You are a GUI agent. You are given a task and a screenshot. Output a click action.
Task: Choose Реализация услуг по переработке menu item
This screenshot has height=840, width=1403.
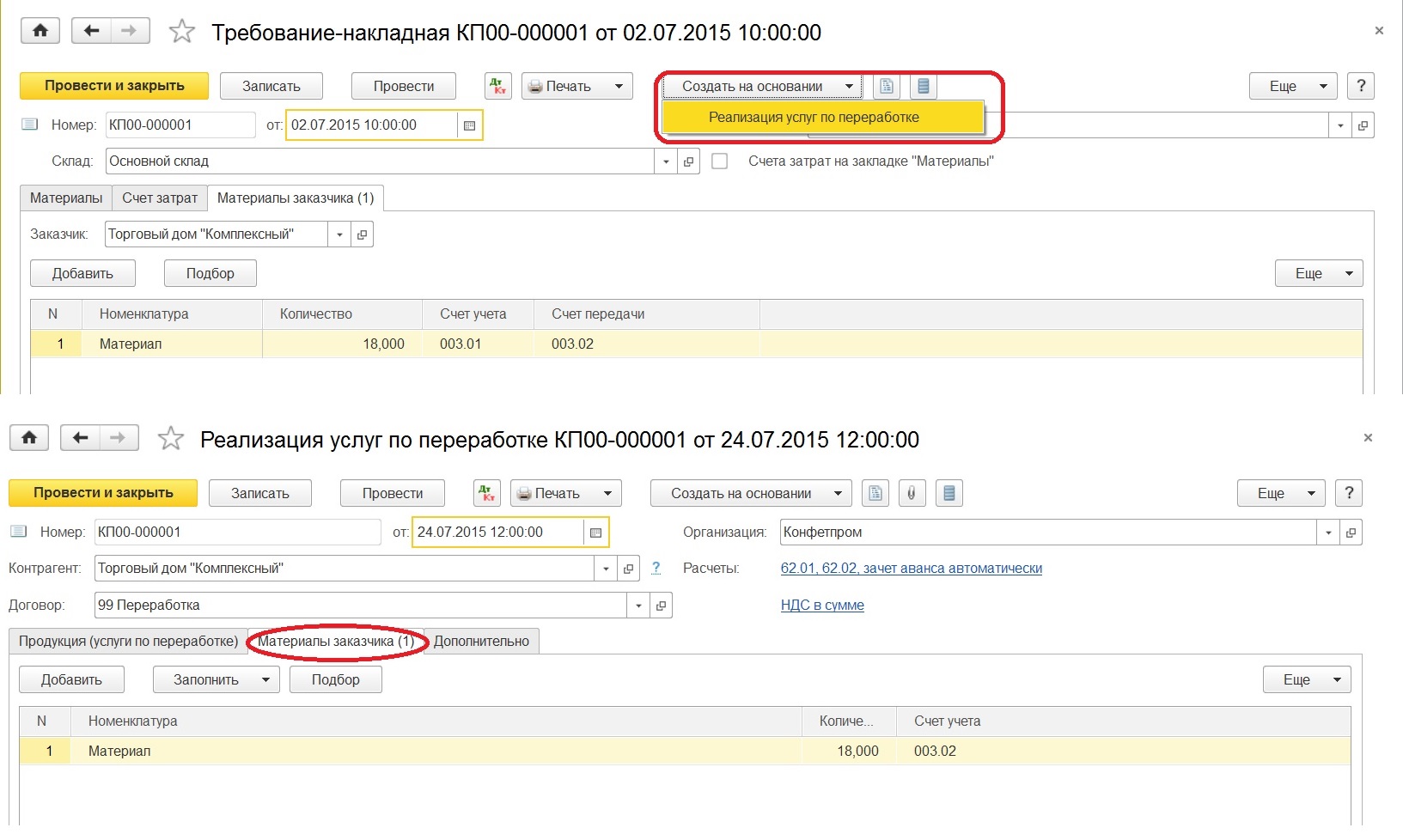(x=813, y=118)
